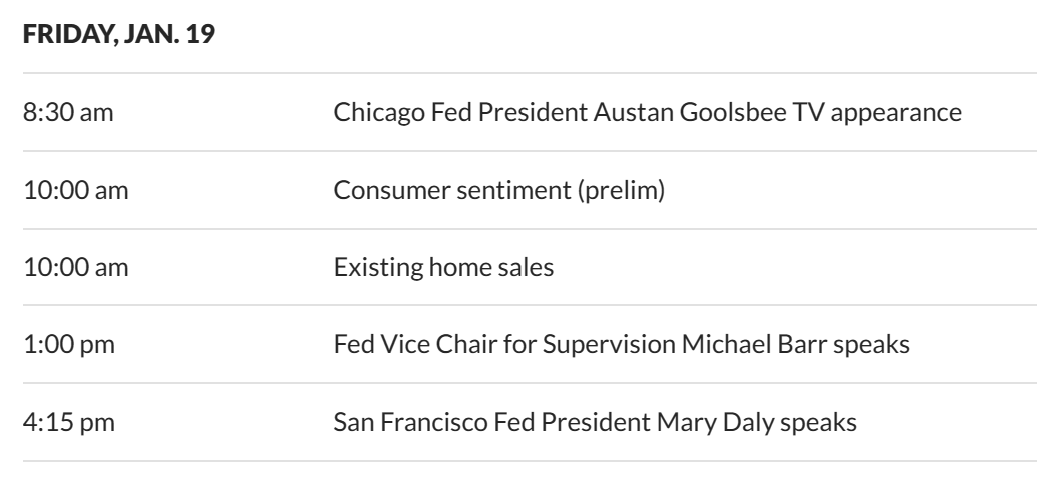Viewport: 1038px width, 477px height.
Task: Click 10:00 am beside Consumer sentiment
Action: point(75,190)
